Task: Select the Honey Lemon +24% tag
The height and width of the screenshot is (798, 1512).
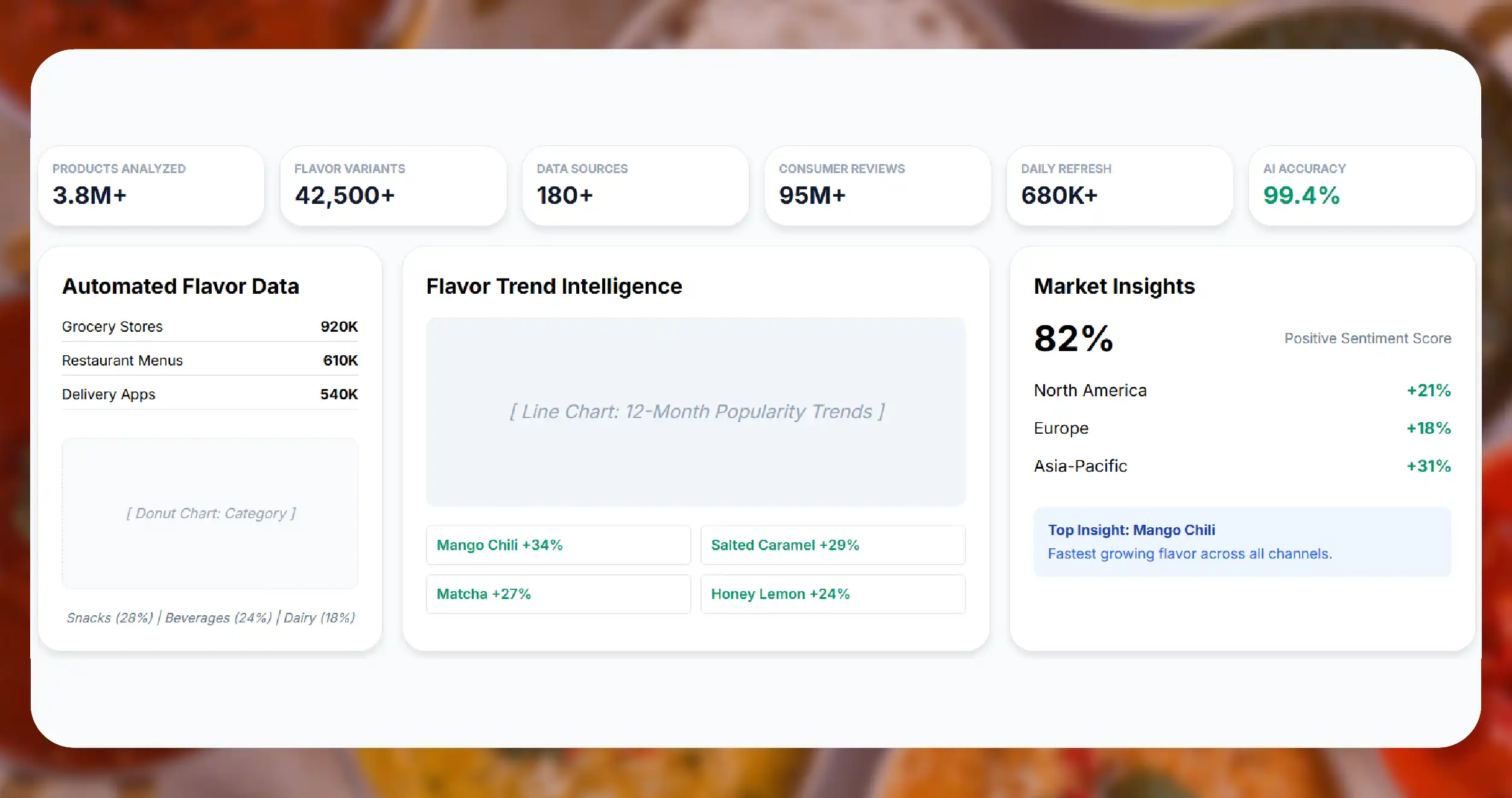Action: tap(833, 594)
